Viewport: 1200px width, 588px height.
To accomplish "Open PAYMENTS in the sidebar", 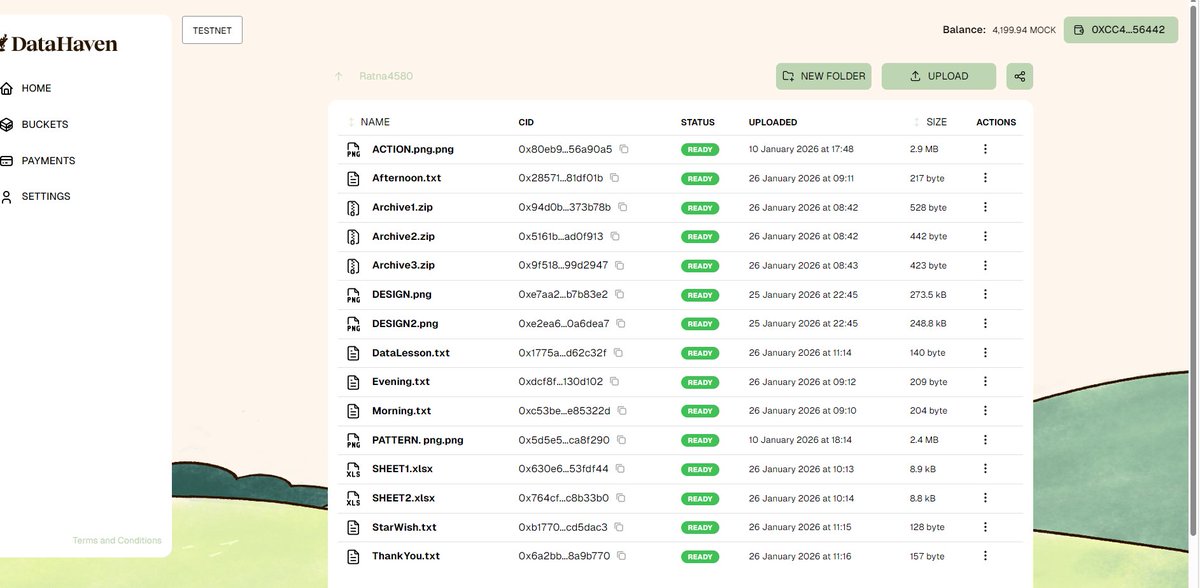I will (x=38, y=160).
